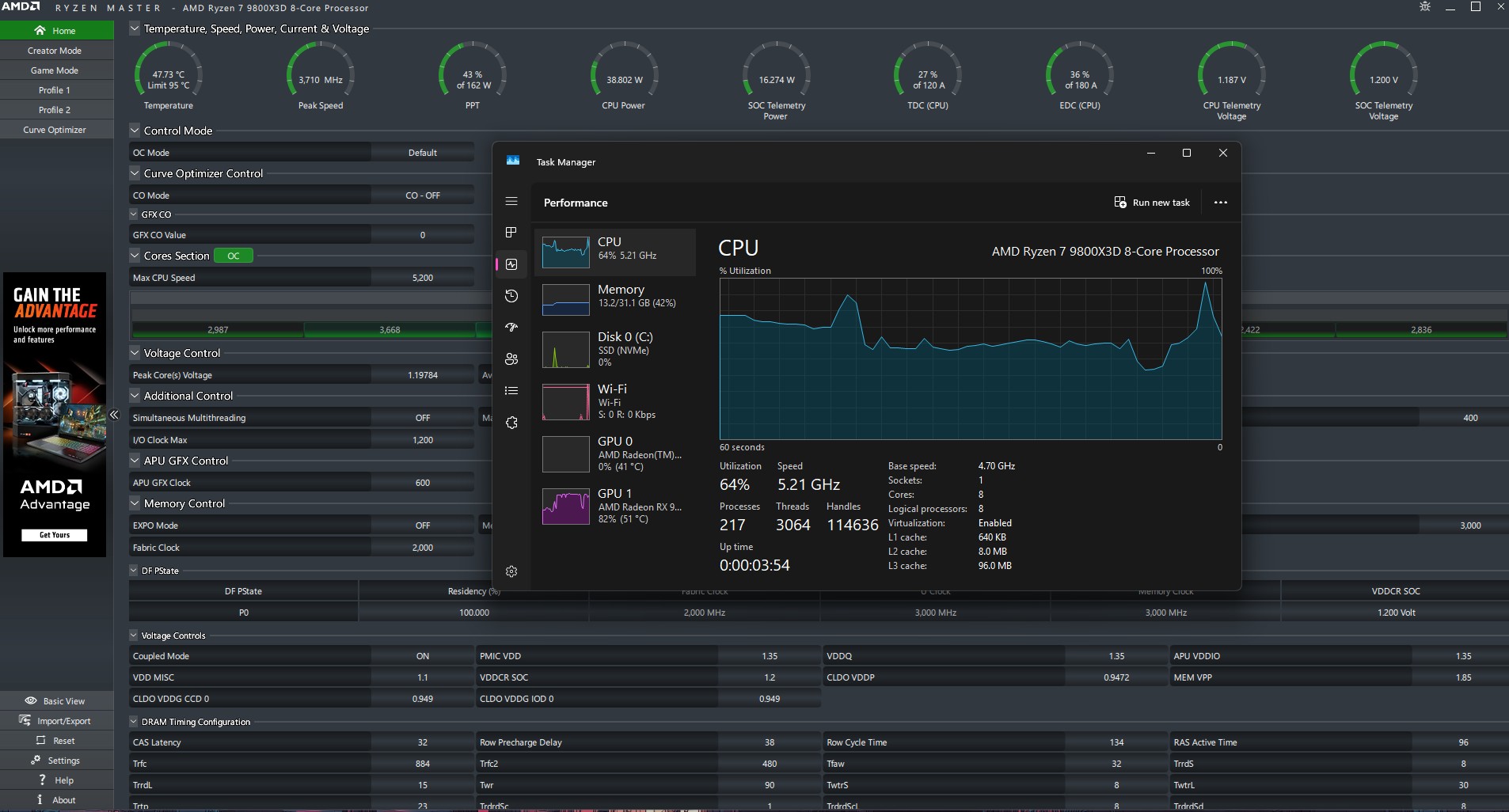Select Disk 0 (C:) in Task Manager
1509x812 pixels.
pyautogui.click(x=615, y=349)
